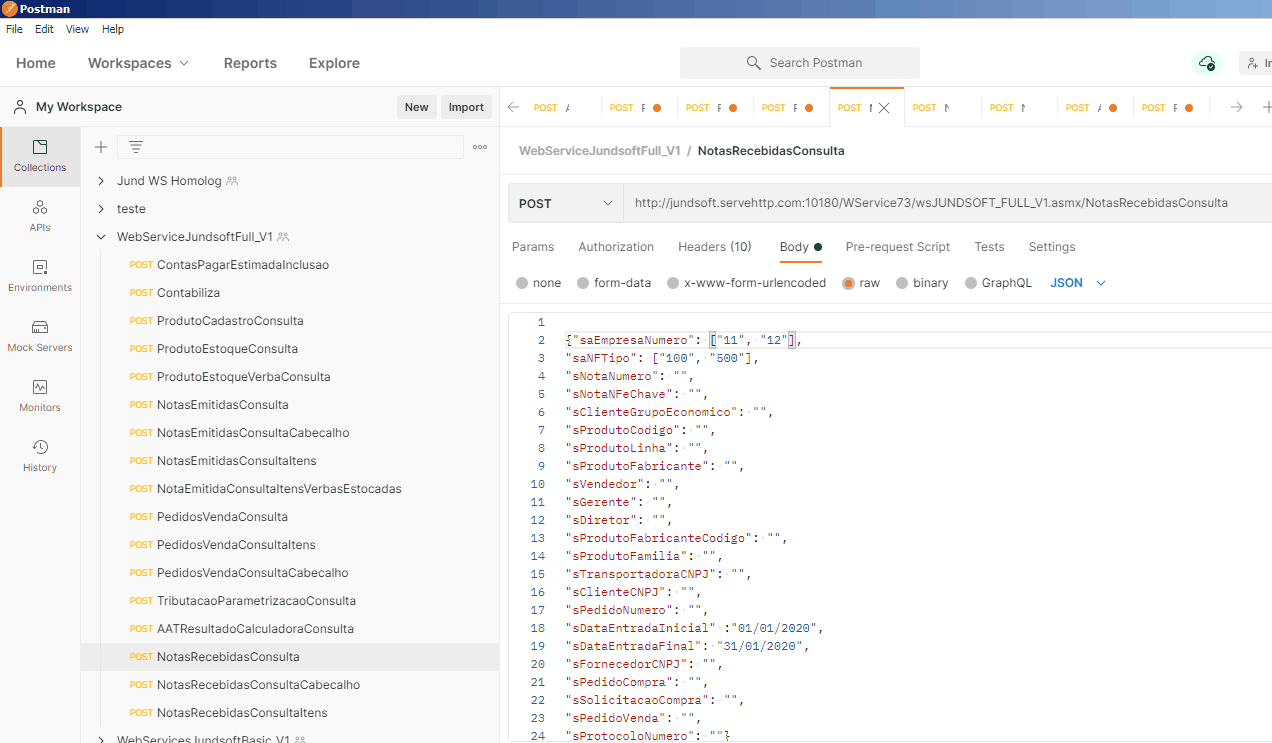Open the POST method dropdown
Image resolution: width=1272 pixels, height=743 pixels.
click(x=565, y=203)
